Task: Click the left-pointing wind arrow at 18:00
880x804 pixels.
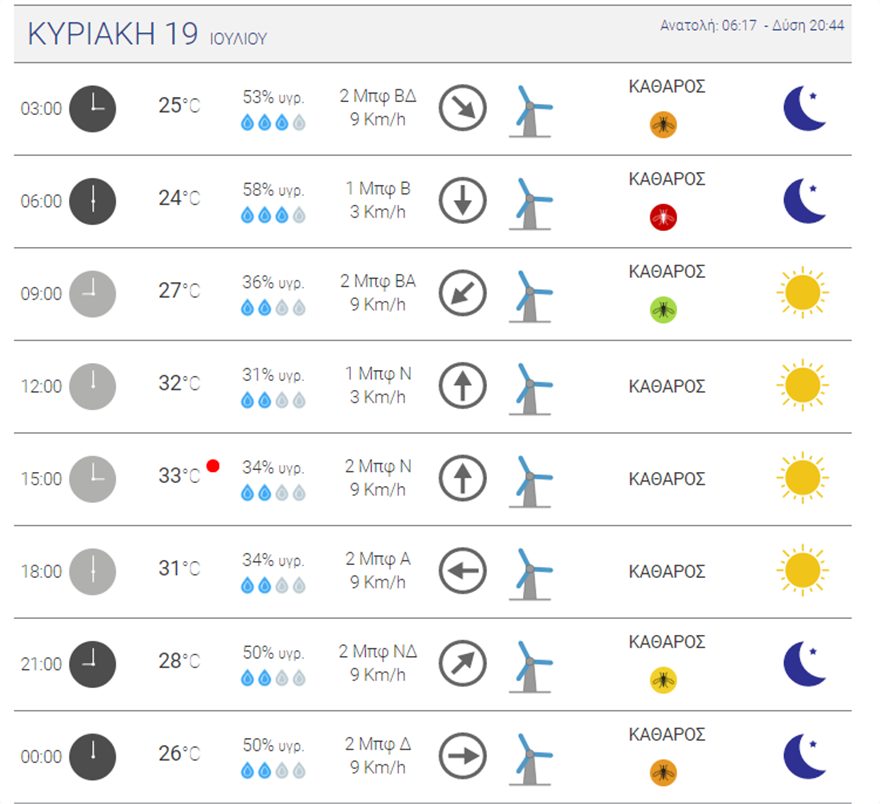Action: [x=463, y=572]
